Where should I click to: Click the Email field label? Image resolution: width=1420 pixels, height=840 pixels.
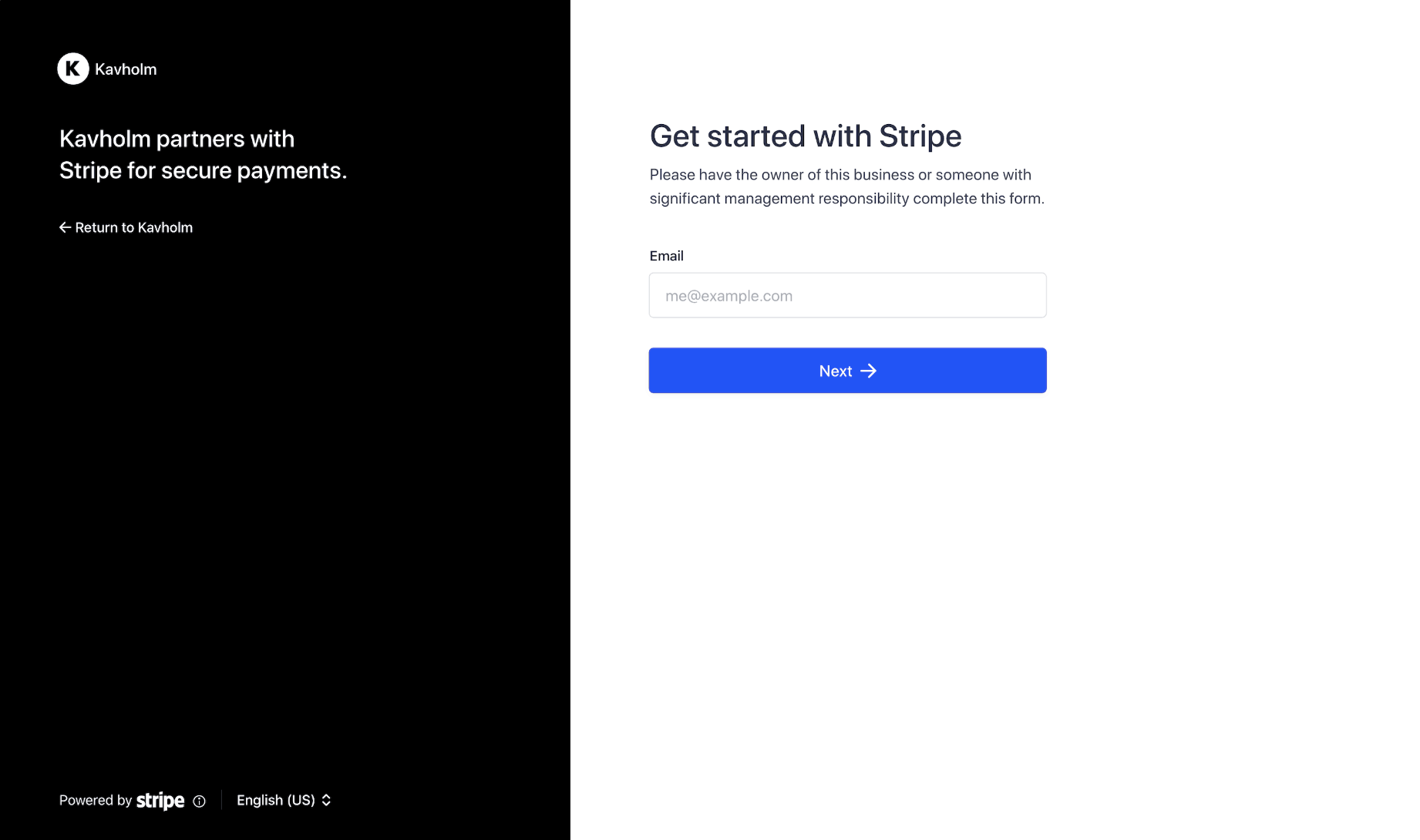[x=666, y=256]
